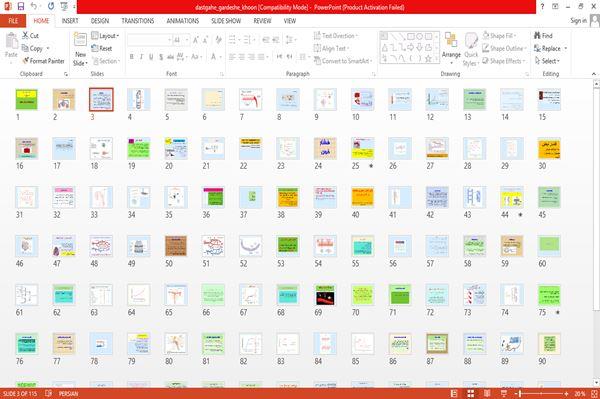600x399 pixels.
Task: Click the zoom slider in the status bar
Action: pos(542,393)
